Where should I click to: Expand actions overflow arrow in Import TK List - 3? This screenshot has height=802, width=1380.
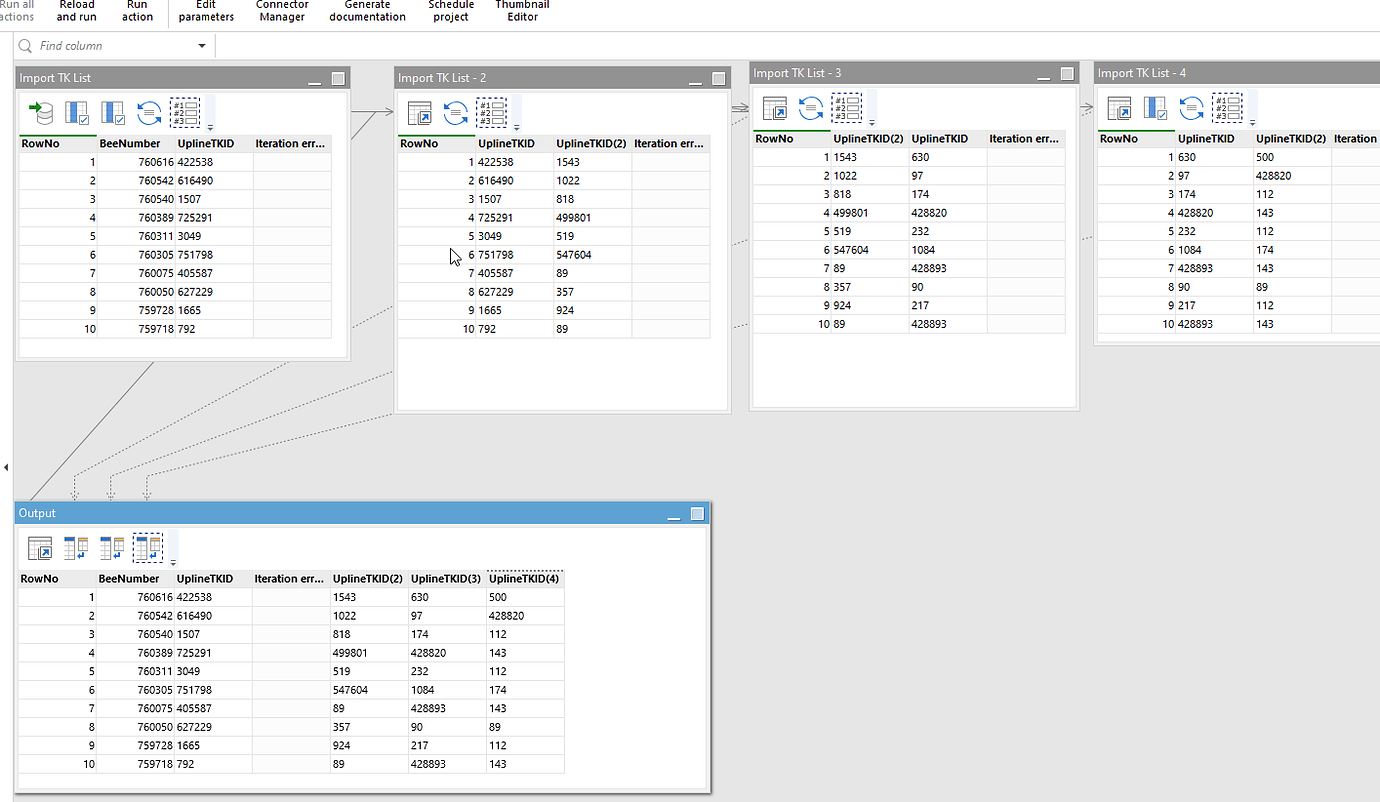click(x=872, y=123)
